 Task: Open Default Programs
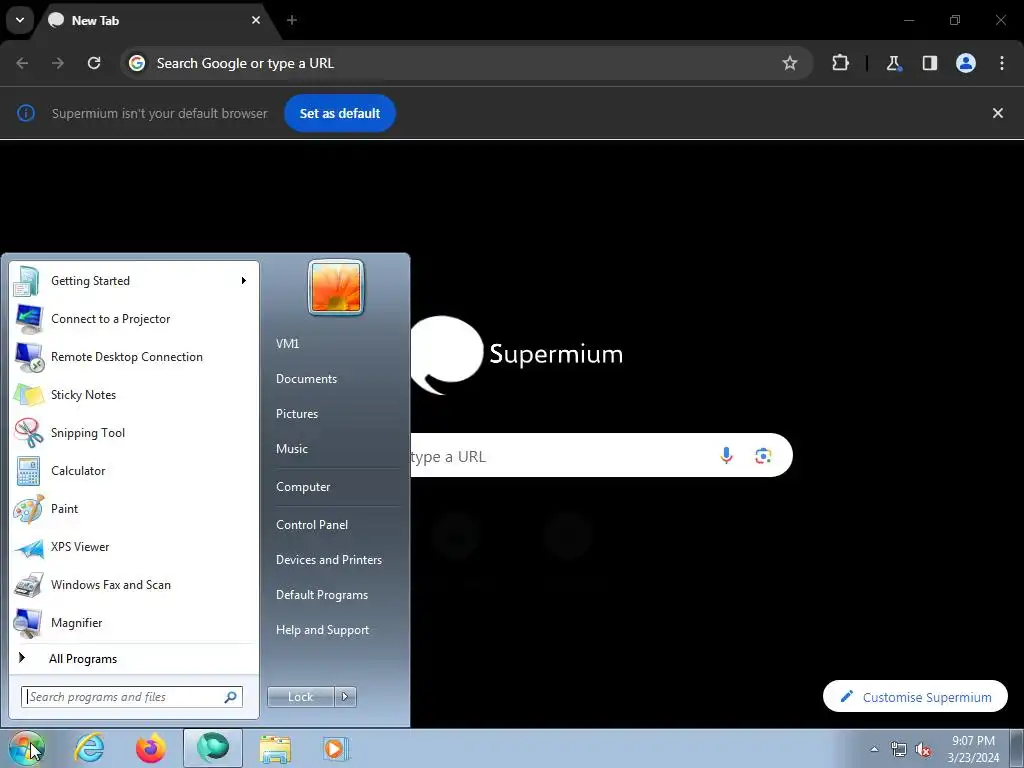322,595
